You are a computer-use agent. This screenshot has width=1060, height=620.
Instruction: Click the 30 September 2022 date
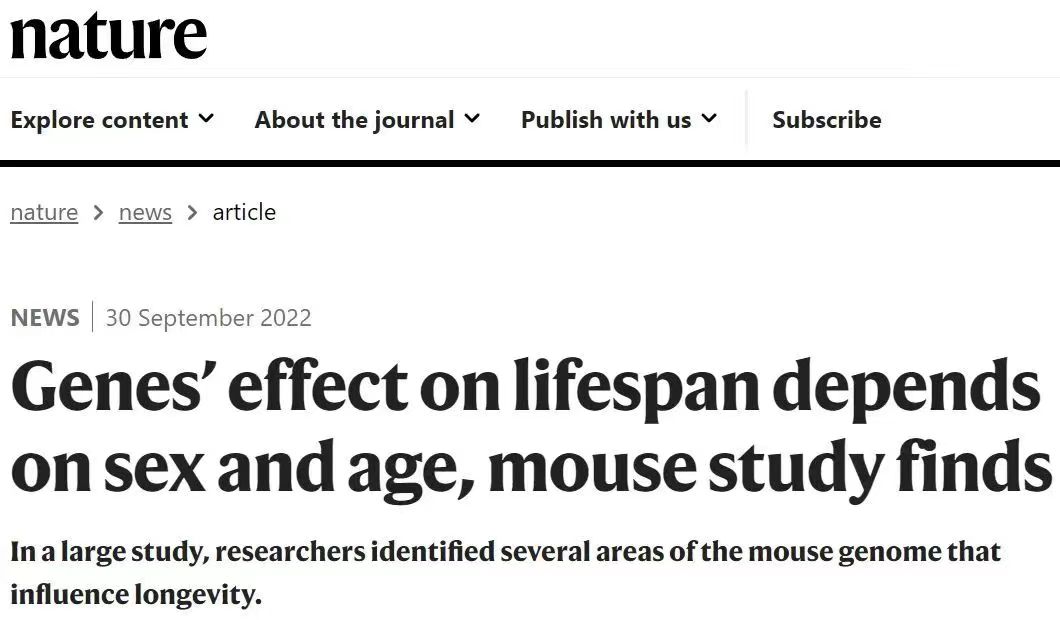point(208,318)
